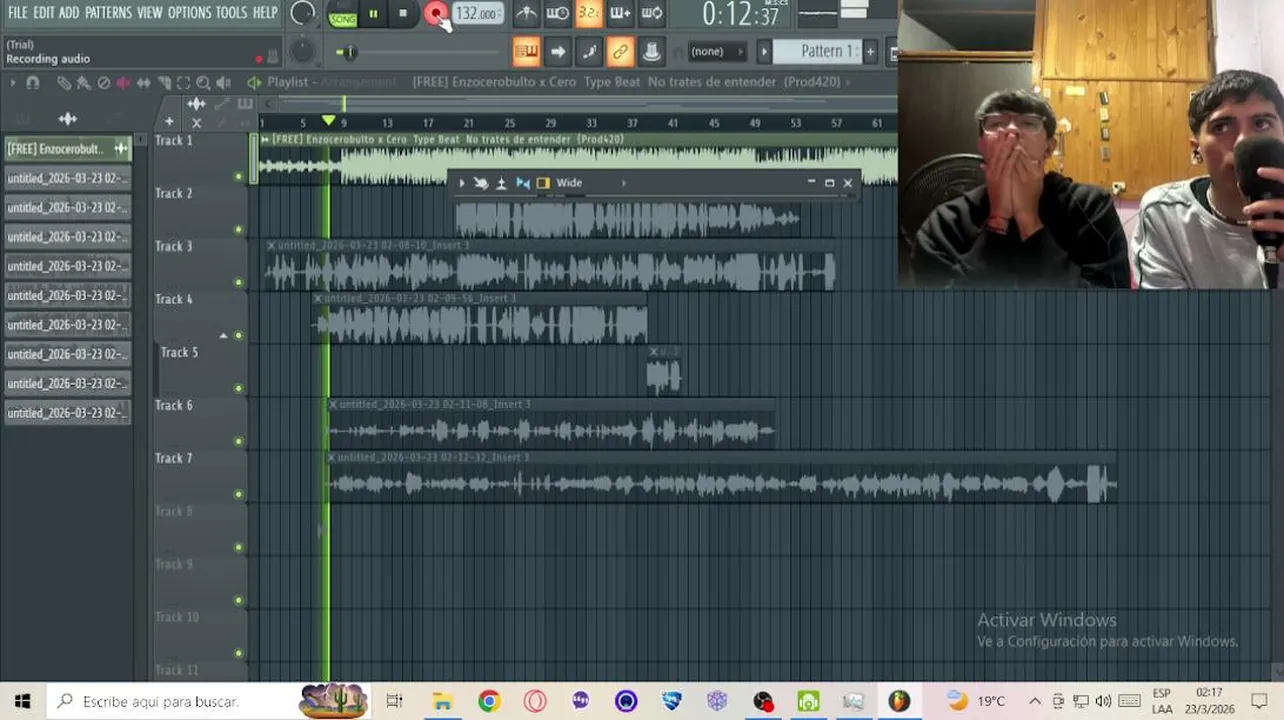Open the Playlist view icon

(x=526, y=51)
